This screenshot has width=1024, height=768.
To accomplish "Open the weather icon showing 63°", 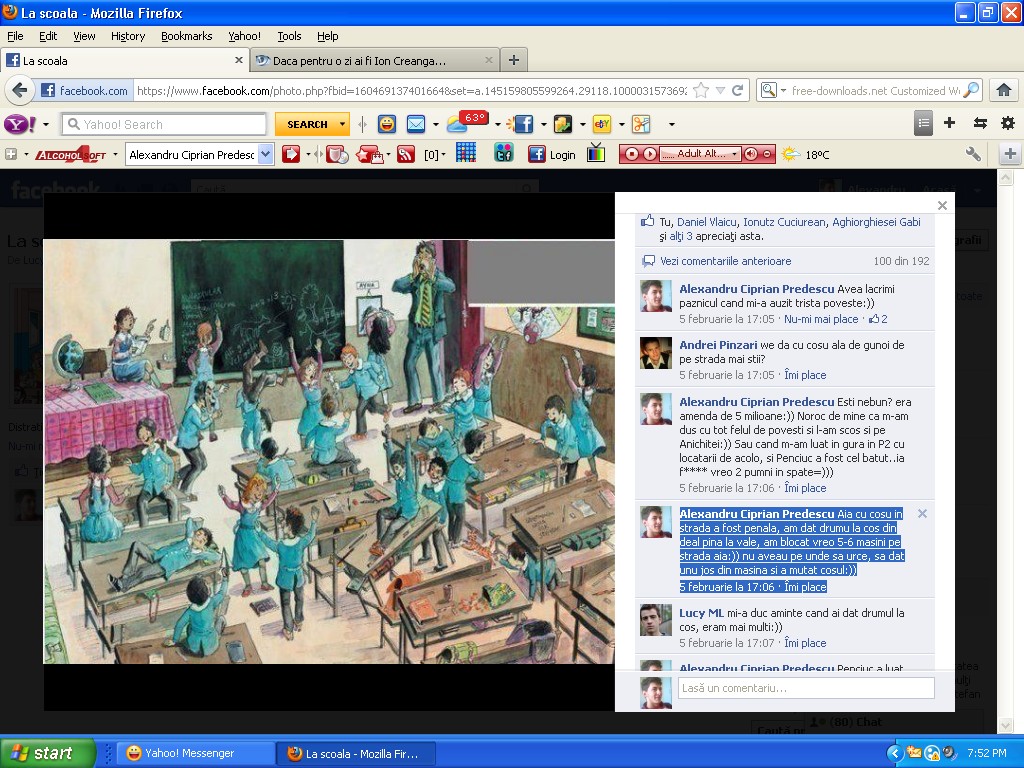I will click(x=467, y=122).
